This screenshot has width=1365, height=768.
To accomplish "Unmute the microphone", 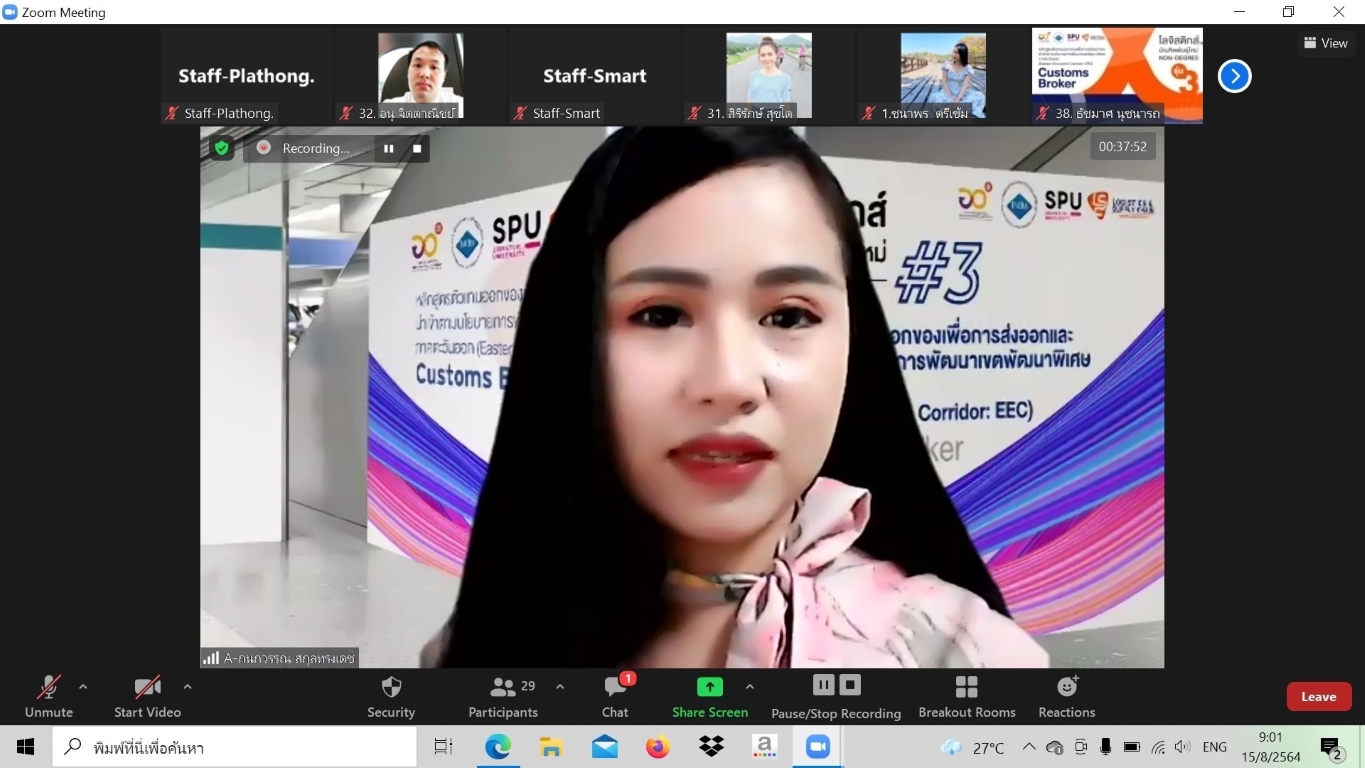I will (x=48, y=696).
